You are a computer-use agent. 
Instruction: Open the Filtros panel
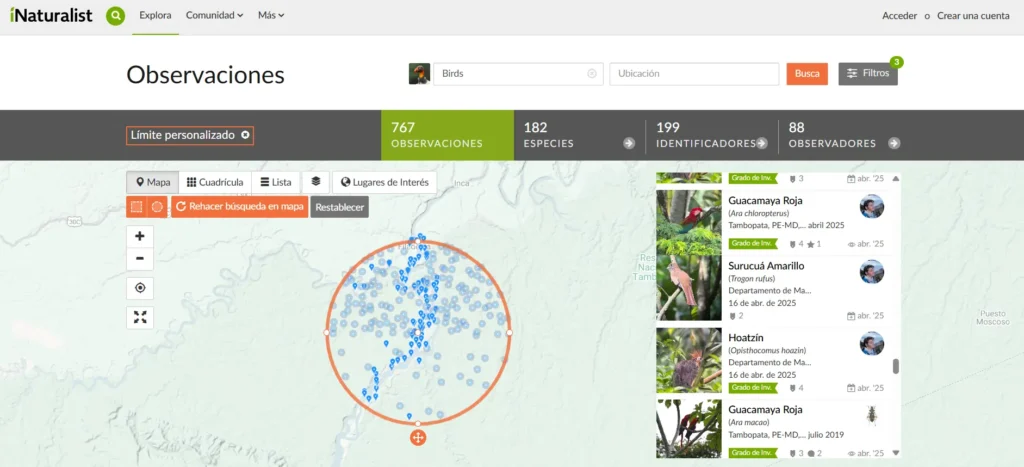click(x=867, y=74)
